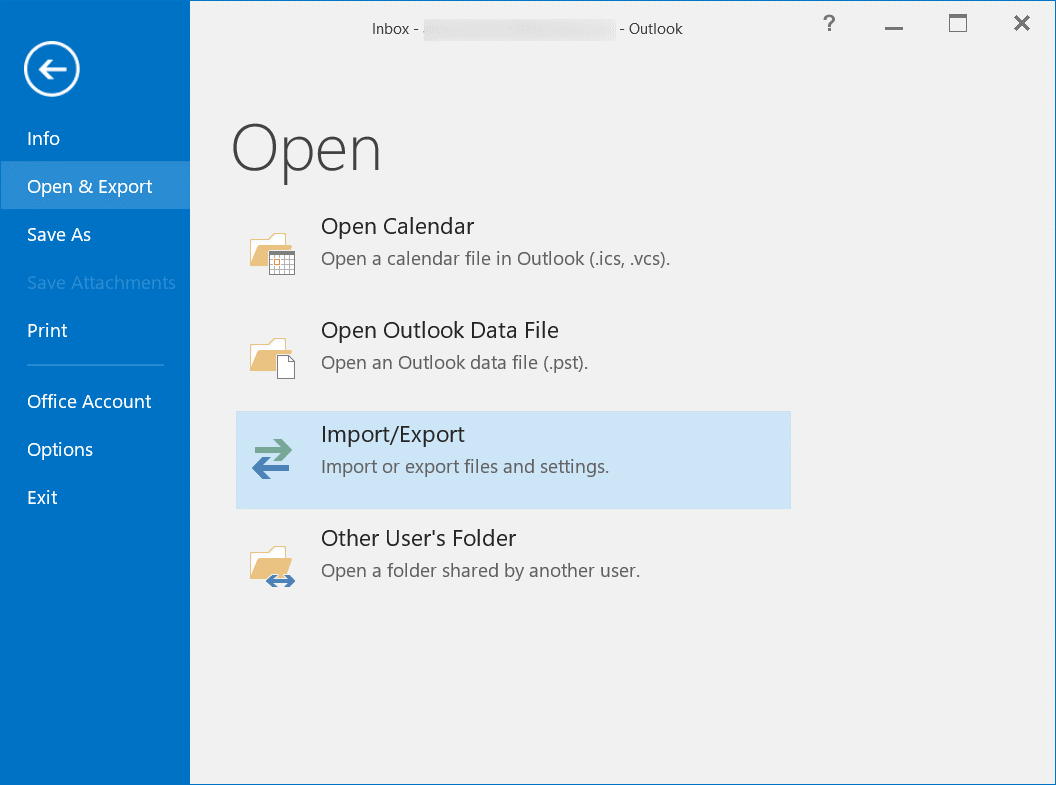Click the Import/Export arrows icon
This screenshot has width=1056, height=785.
click(x=272, y=458)
